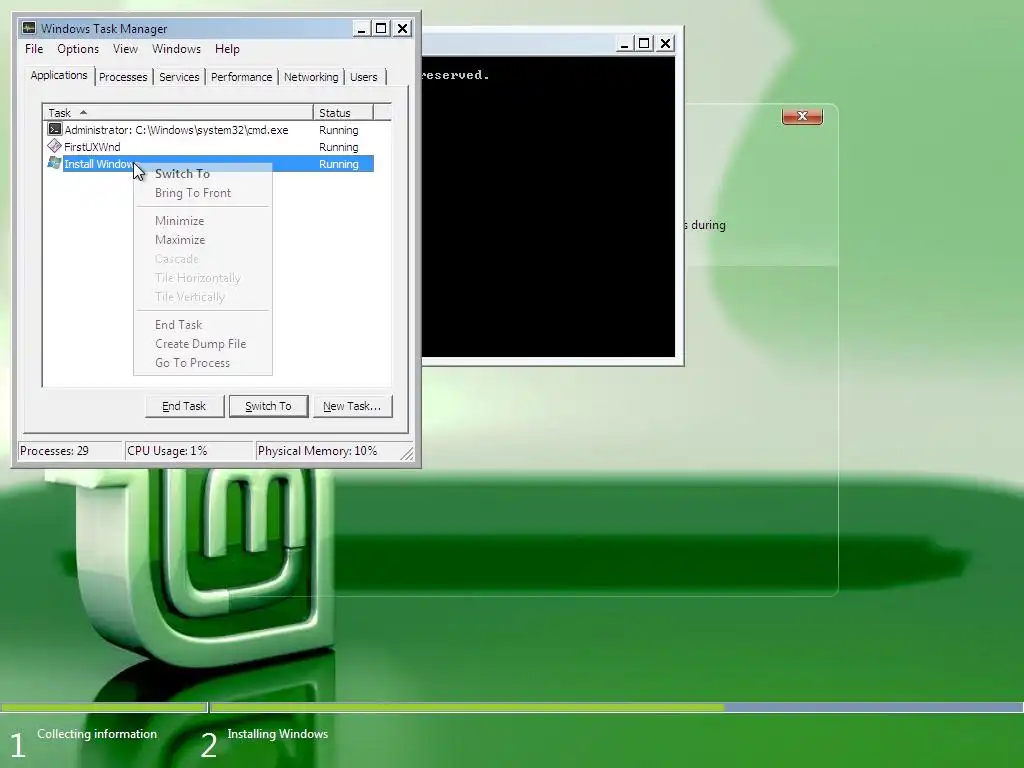Maximize the Windows Task Manager window

click(x=381, y=28)
